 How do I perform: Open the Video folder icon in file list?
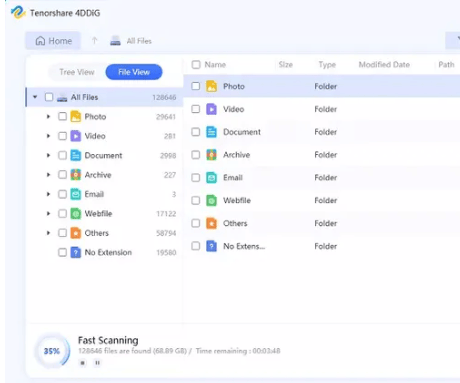coord(211,109)
